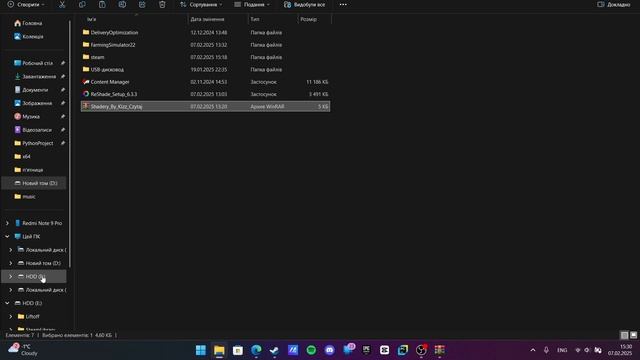The width and height of the screenshot is (640, 360).
Task: Select the Shadery_By_Kizz_Czytaj archive
Action: 205,106
